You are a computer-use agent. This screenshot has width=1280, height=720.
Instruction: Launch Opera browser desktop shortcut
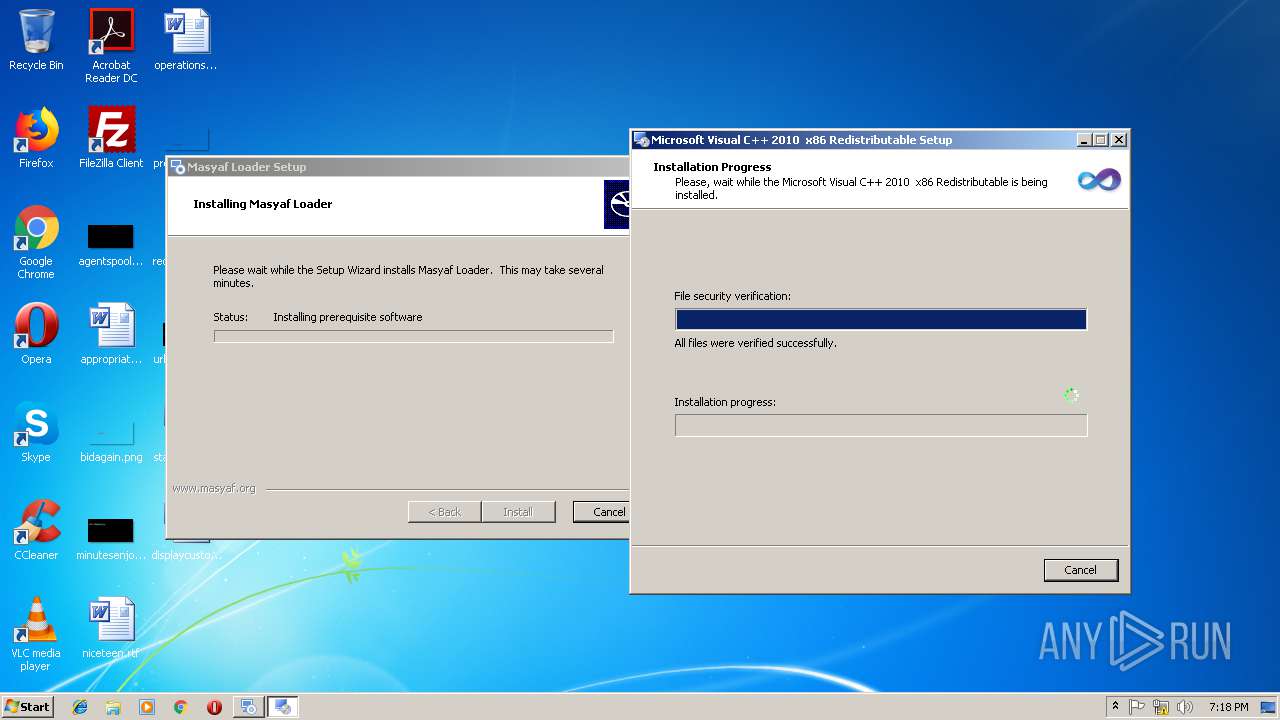(36, 334)
